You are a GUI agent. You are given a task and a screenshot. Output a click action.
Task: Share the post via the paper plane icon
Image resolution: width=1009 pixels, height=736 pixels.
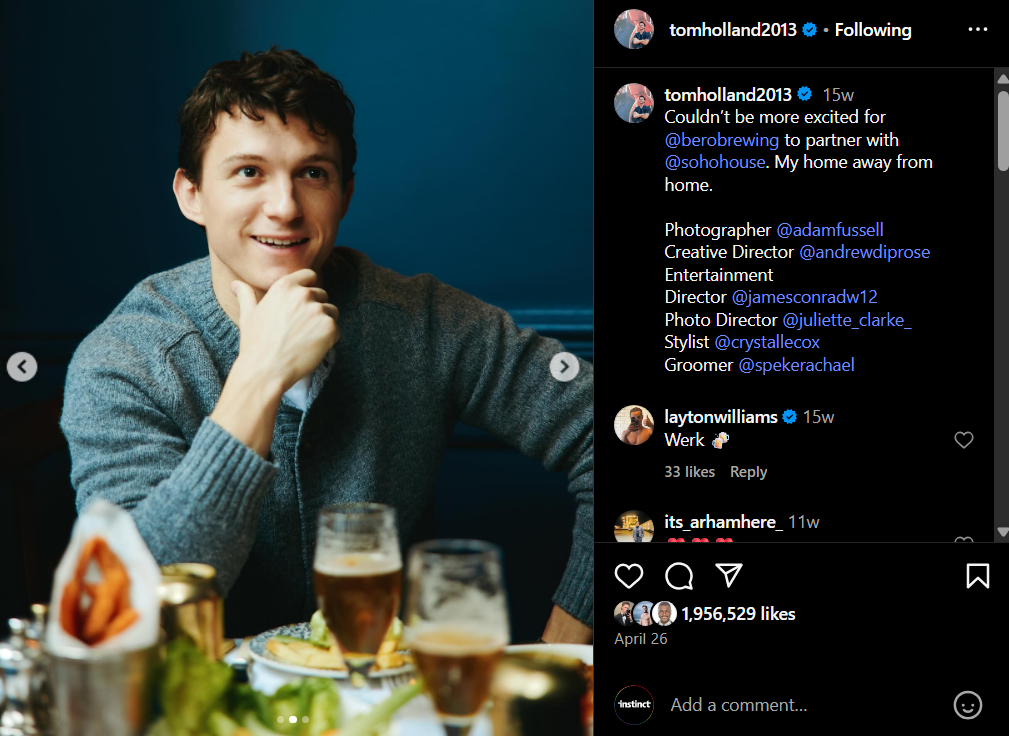pos(728,575)
